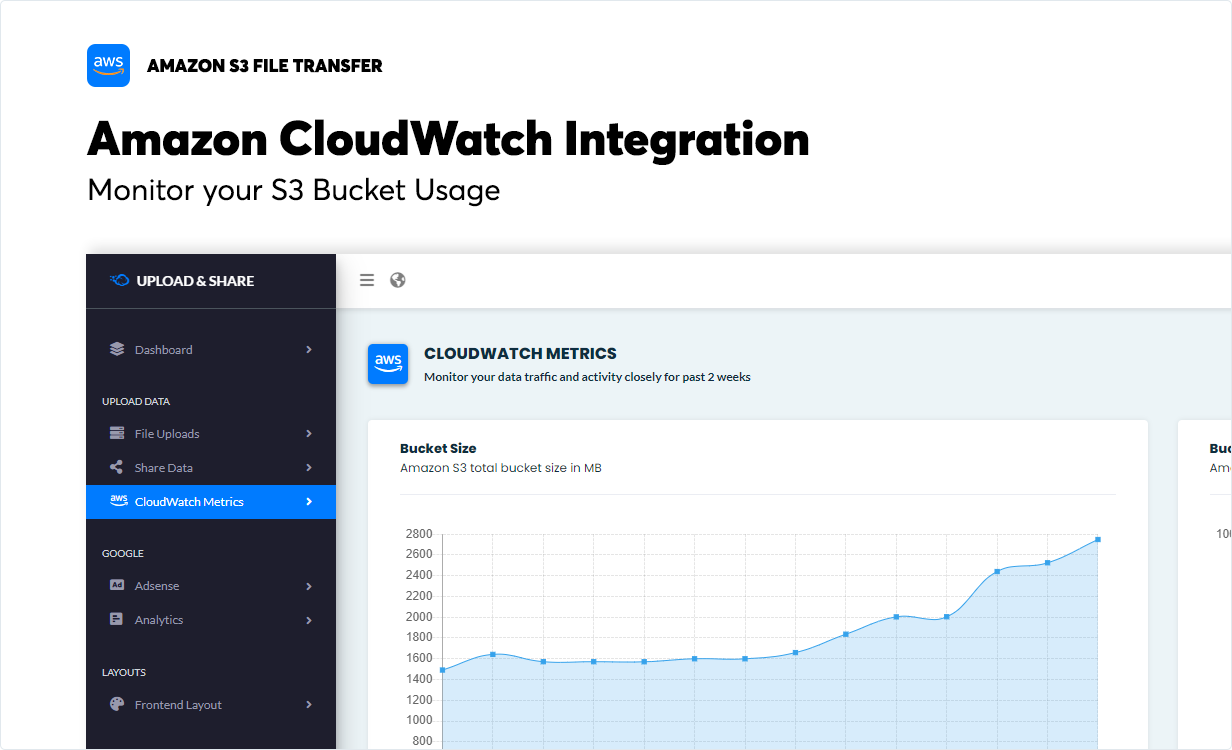The height and width of the screenshot is (750, 1232).
Task: Click the CLOUDWATCH METRICS heading text
Action: point(520,353)
